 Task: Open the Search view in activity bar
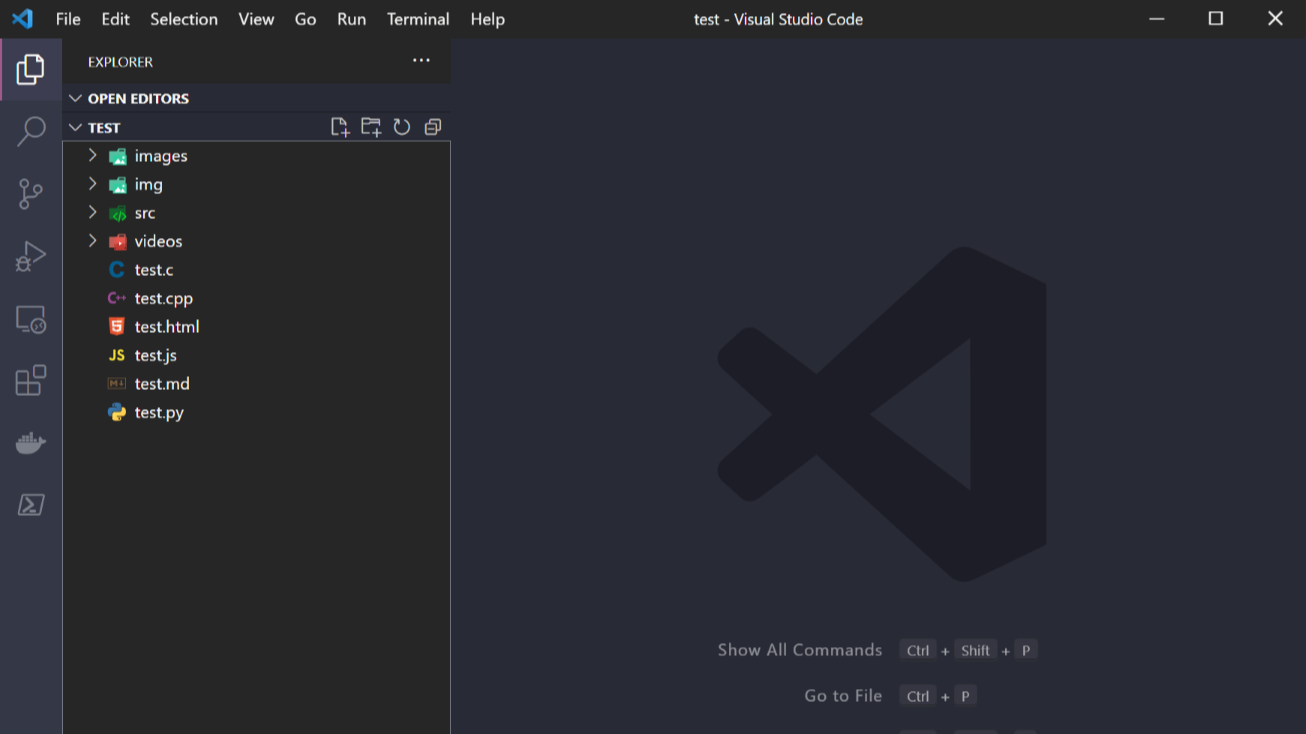click(31, 131)
